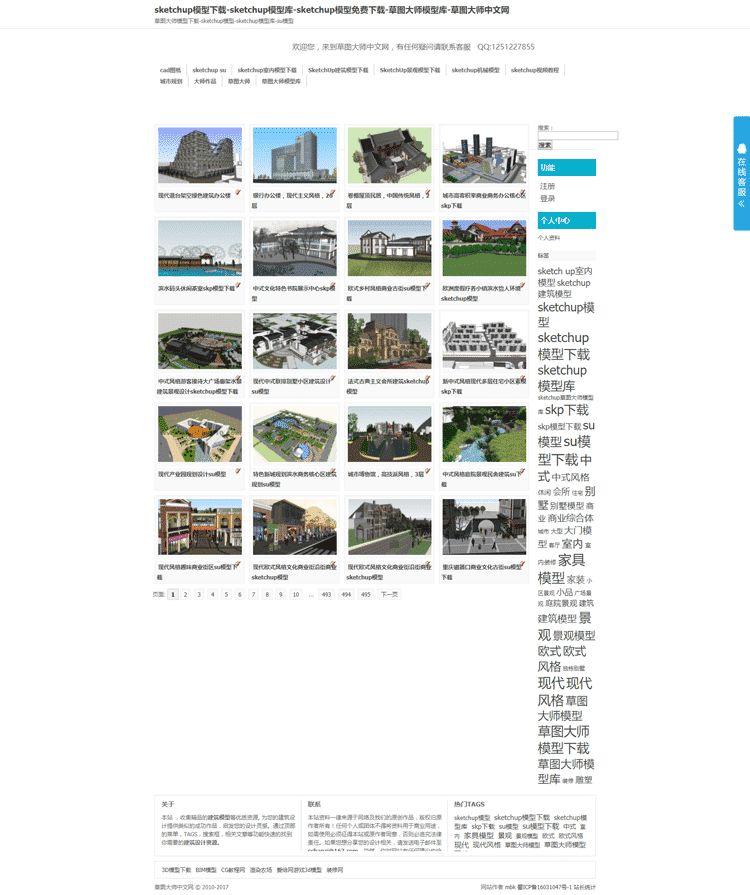Open the online customer service side tab
The width and height of the screenshot is (750, 895).
point(741,174)
